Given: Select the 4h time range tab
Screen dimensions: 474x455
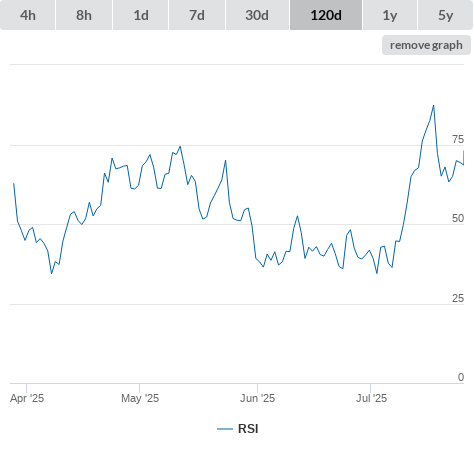Looking at the screenshot, I should (x=28, y=15).
